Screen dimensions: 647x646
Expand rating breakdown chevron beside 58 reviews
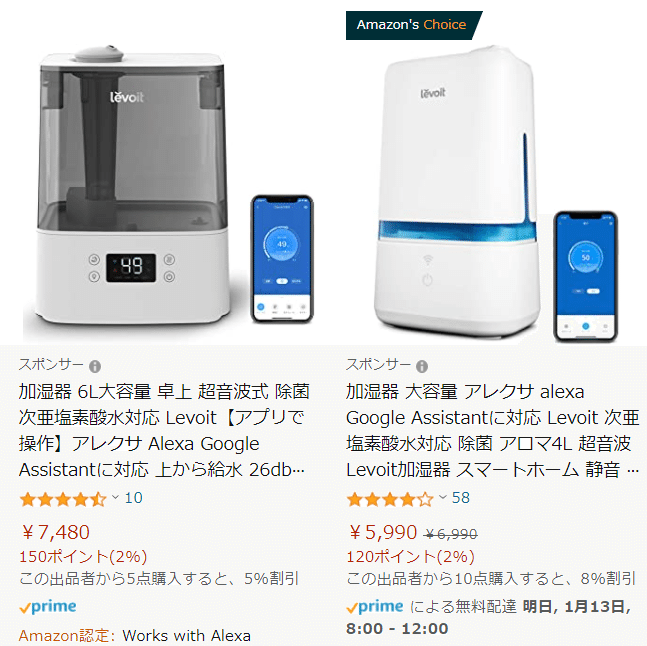(442, 497)
